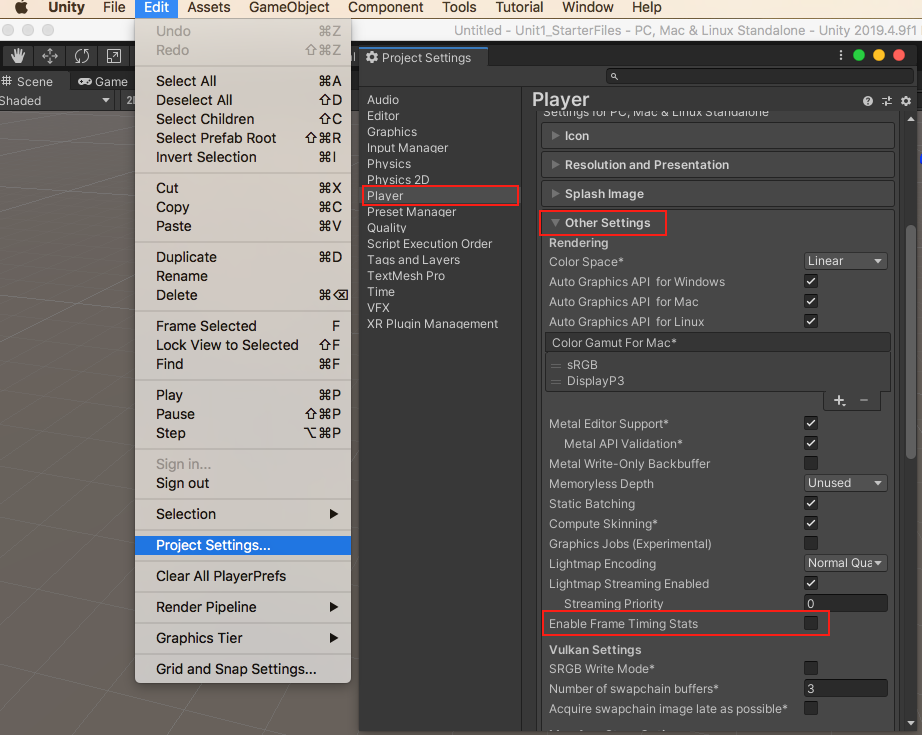
Task: Add a color gamut with the plus button
Action: point(839,400)
